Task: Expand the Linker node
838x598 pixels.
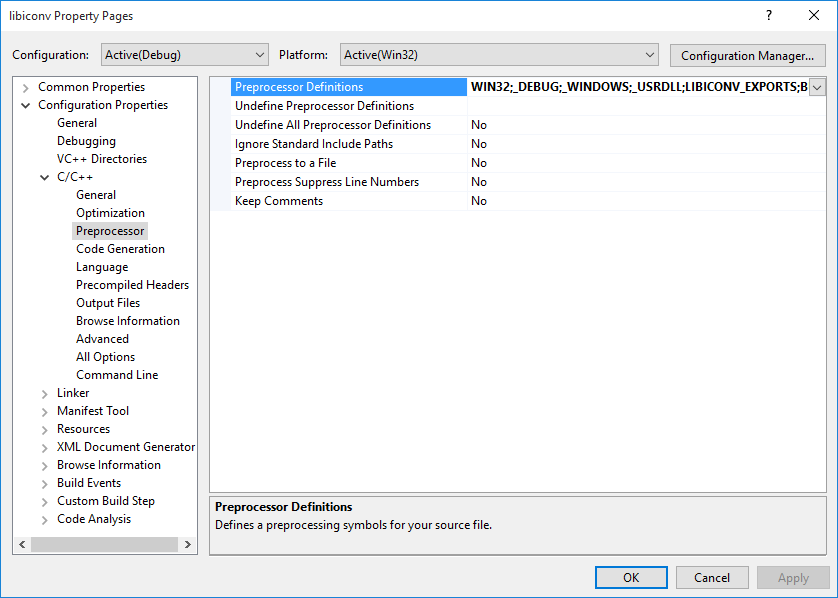Action: point(44,394)
